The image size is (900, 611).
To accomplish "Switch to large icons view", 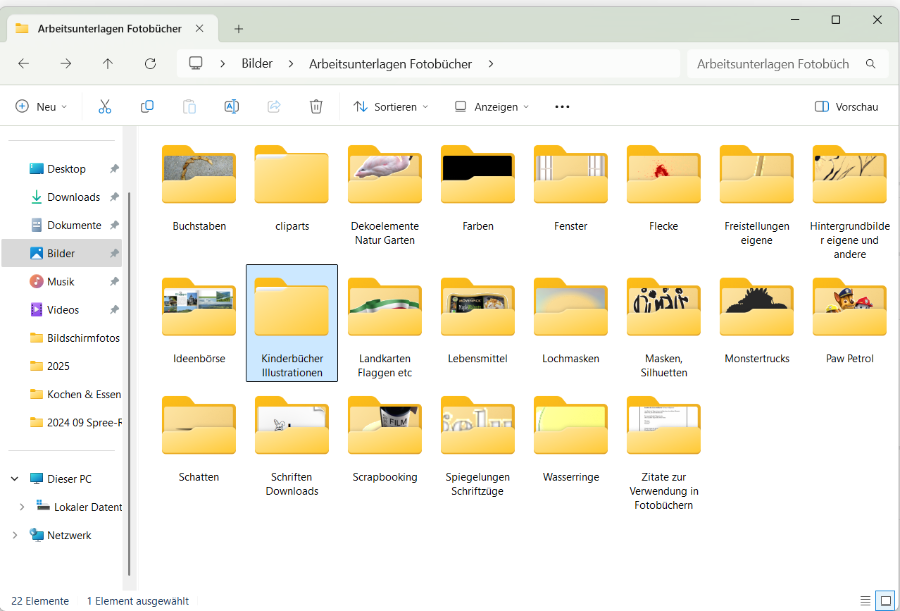I will (x=885, y=601).
